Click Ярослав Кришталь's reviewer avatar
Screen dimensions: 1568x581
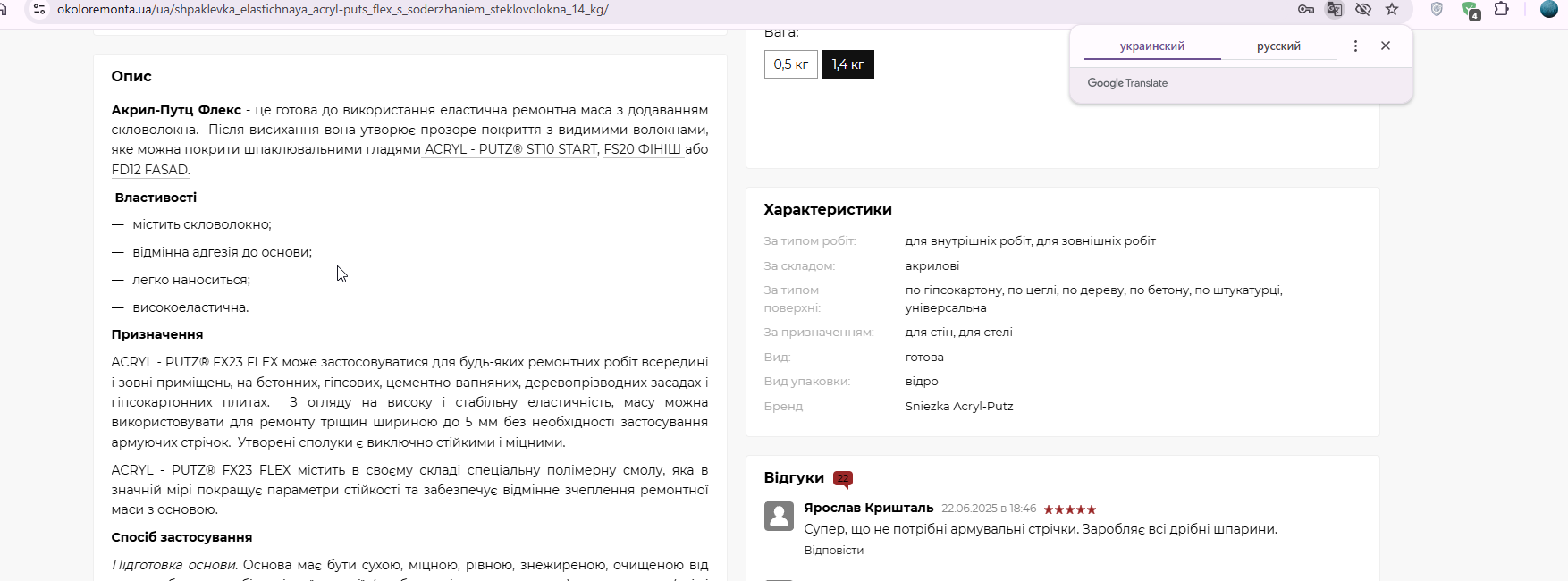click(x=779, y=516)
